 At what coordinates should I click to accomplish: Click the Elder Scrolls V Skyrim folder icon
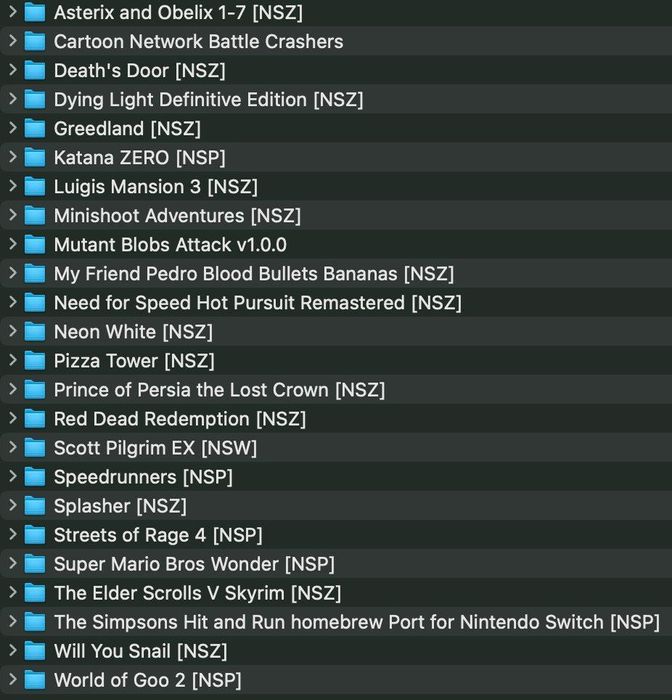(x=35, y=593)
